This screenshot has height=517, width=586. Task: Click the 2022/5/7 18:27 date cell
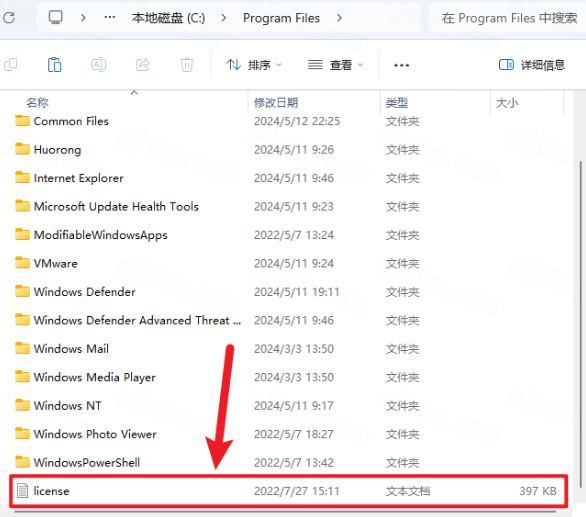coord(293,434)
